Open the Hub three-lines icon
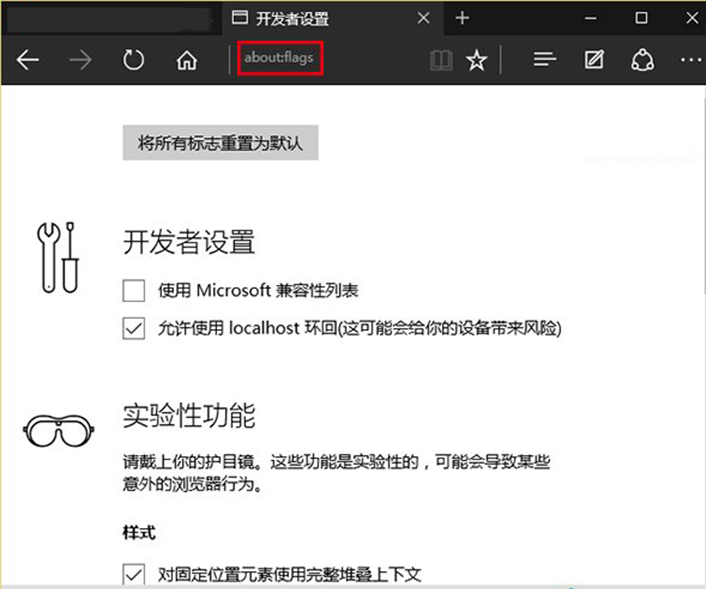Viewport: 706px width, 589px height. [544, 60]
